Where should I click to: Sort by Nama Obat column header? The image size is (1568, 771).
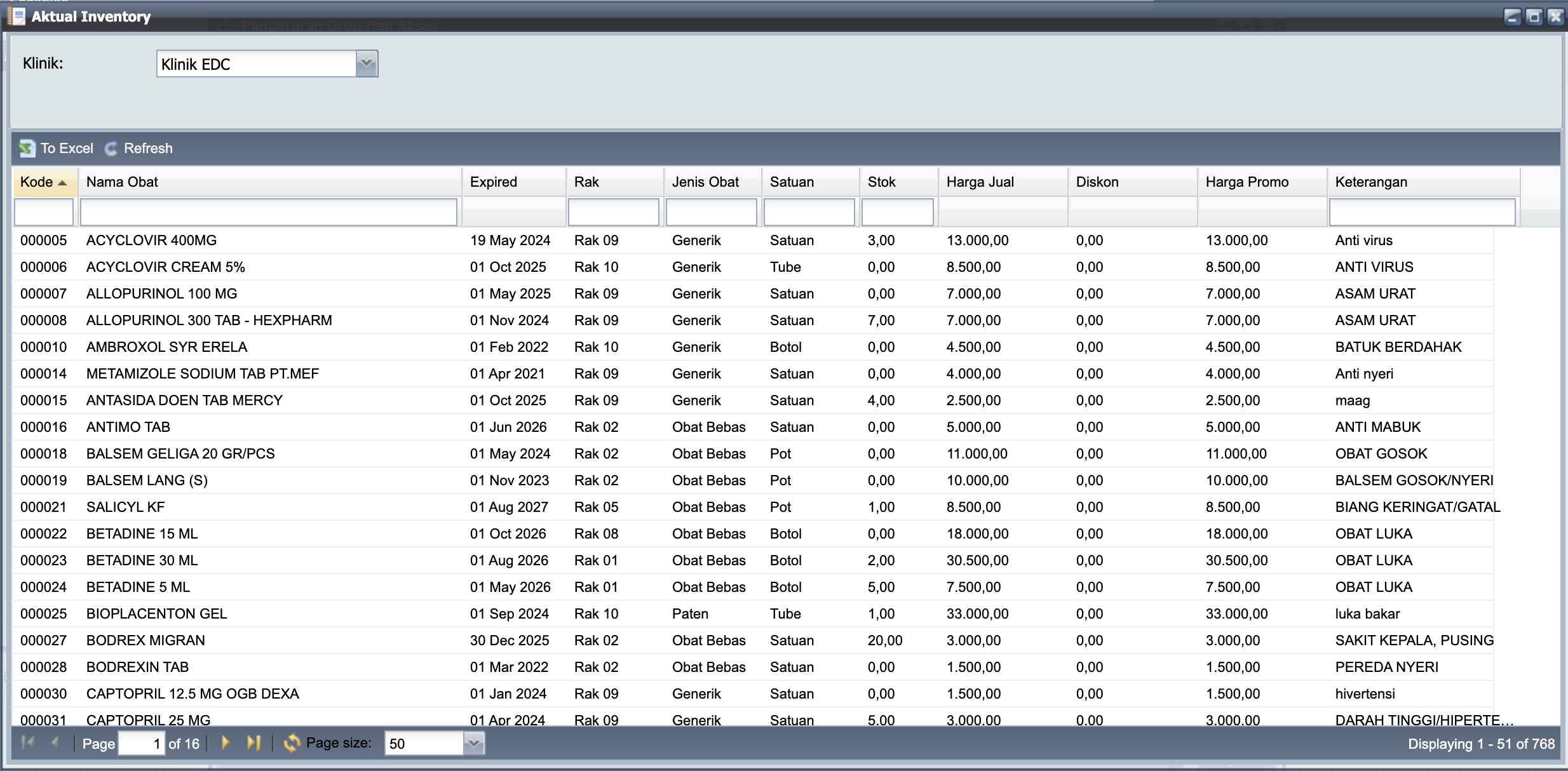pyautogui.click(x=122, y=182)
